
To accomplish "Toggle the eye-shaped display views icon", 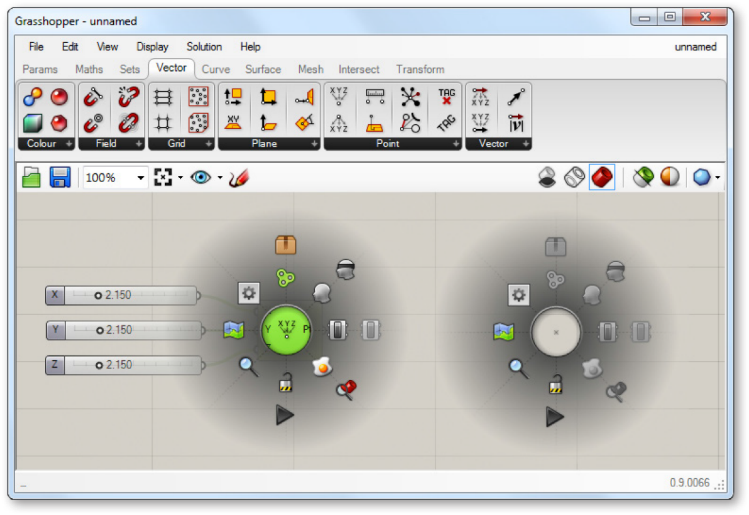I will pos(201,177).
